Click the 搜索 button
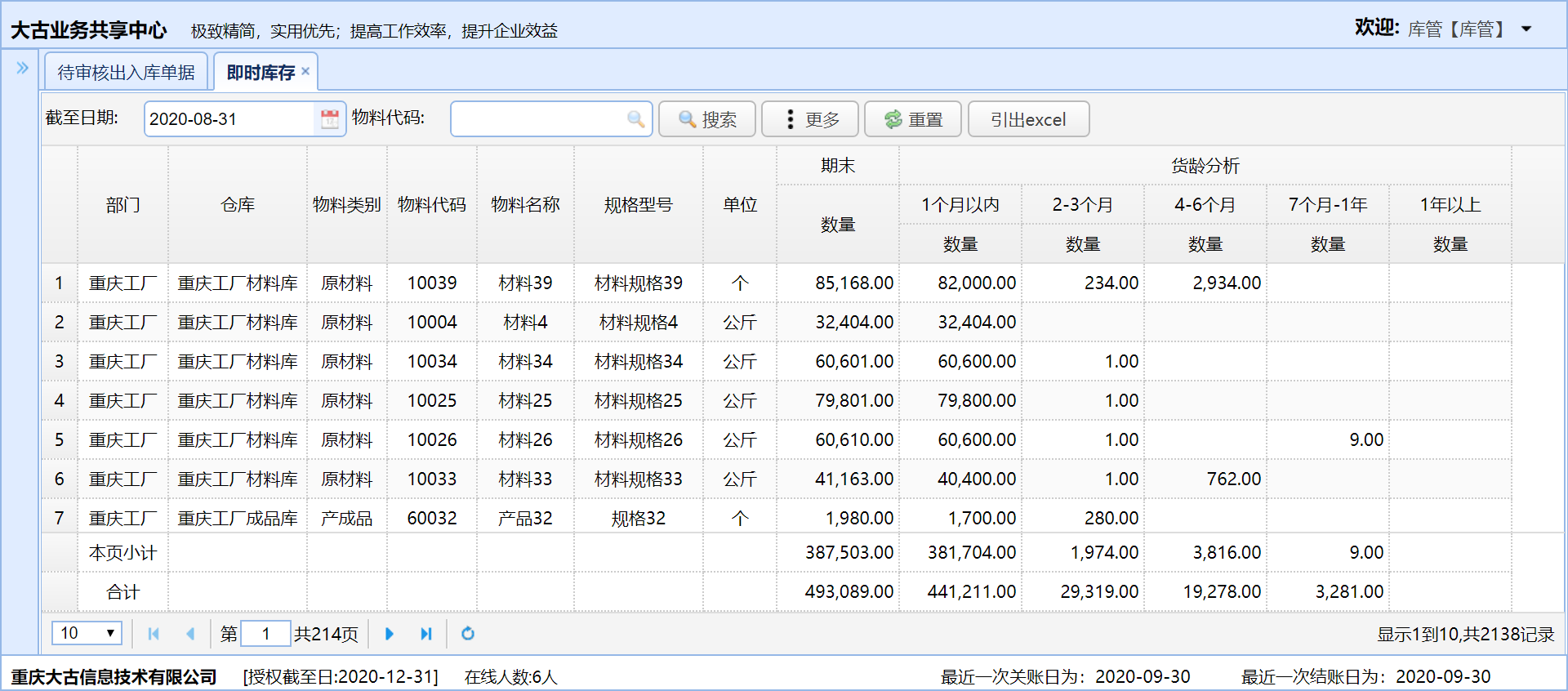 point(707,119)
